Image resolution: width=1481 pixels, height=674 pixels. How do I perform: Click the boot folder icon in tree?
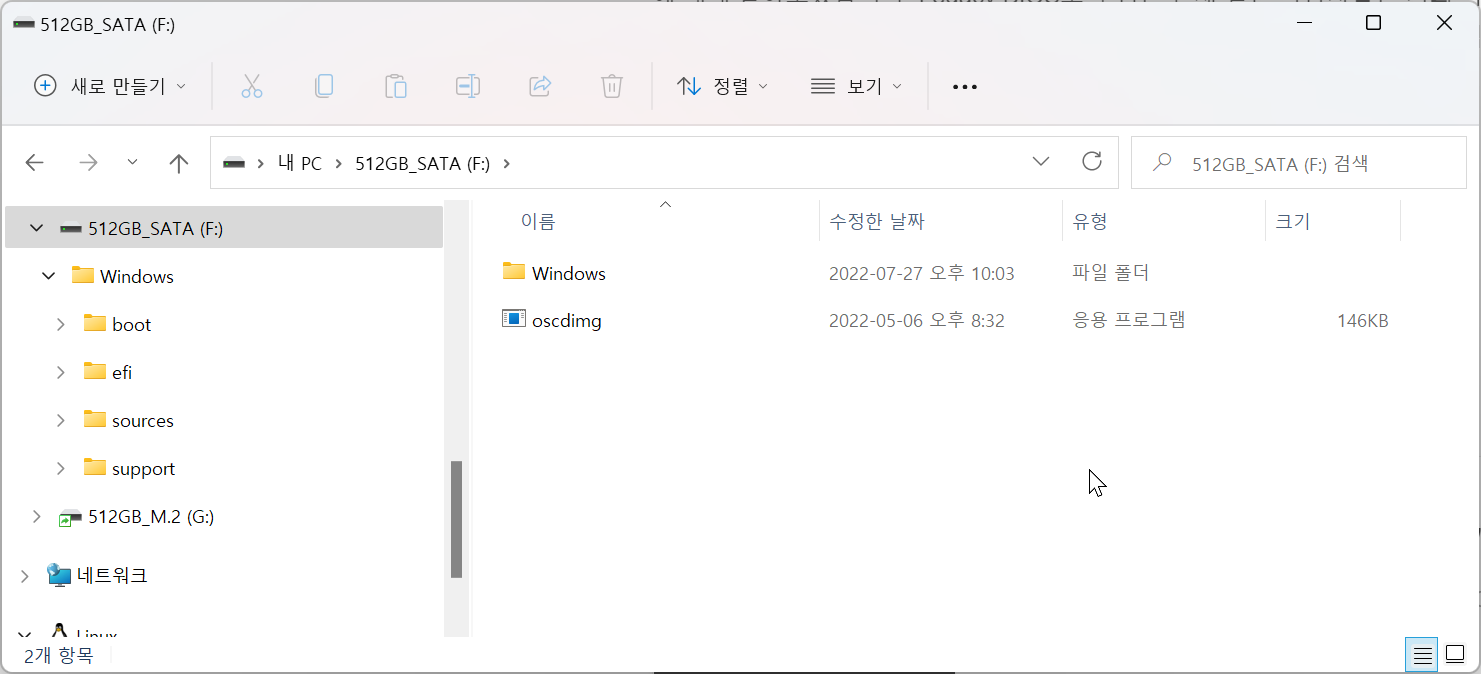coord(95,323)
